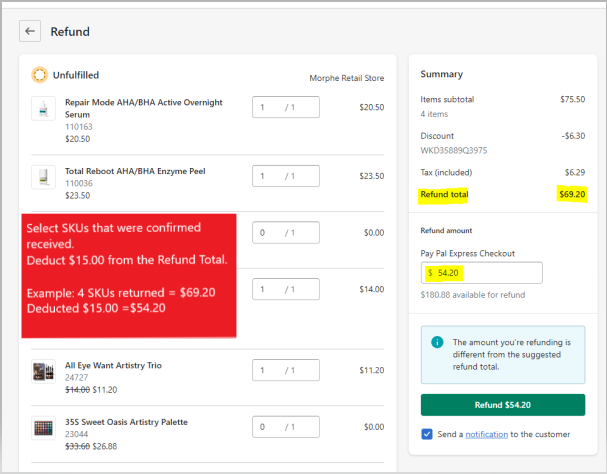Click the $180.88 available for refund text

(x=473, y=295)
